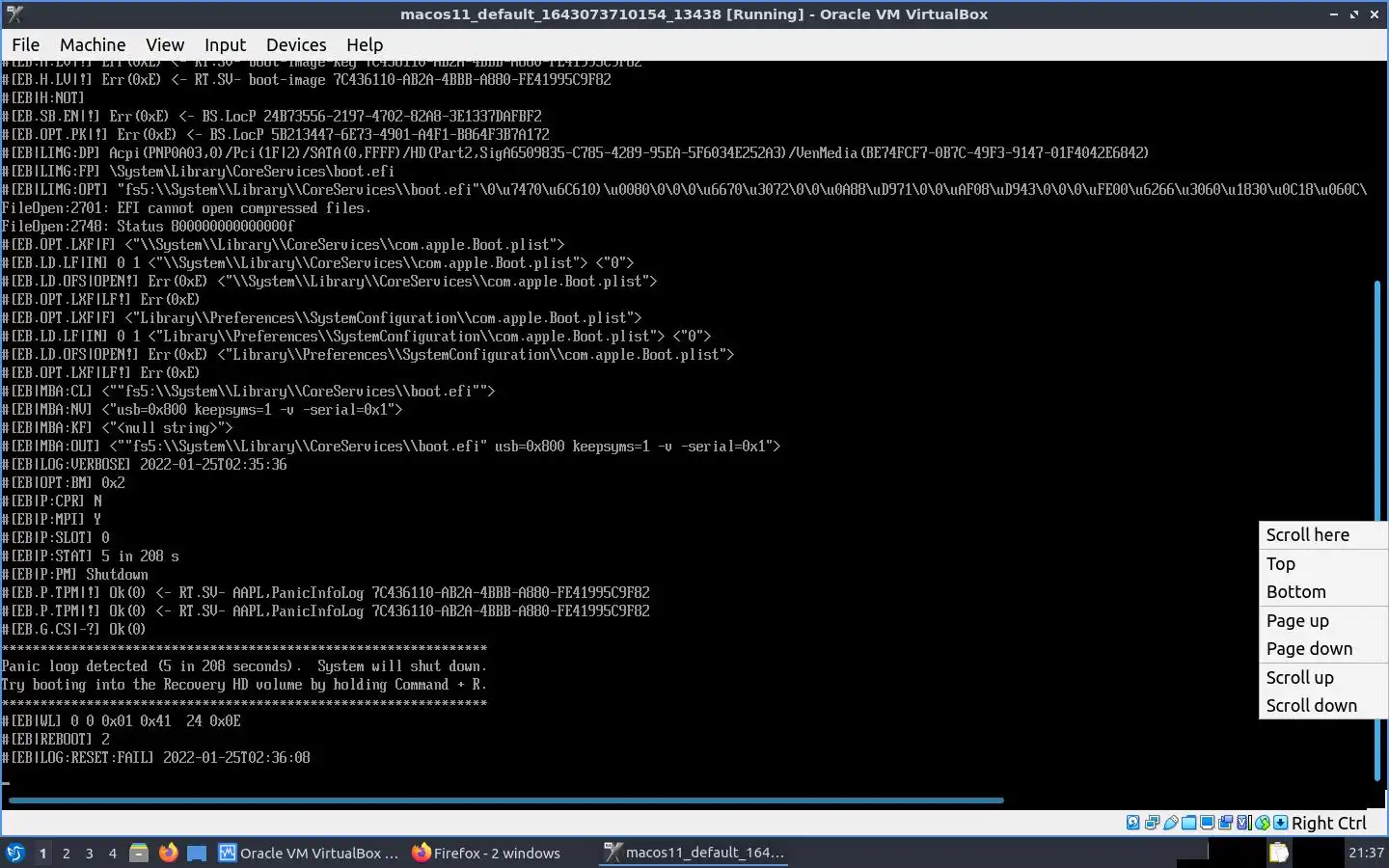This screenshot has width=1389, height=868.
Task: Click the 21:37 taskbar clock
Action: (x=1366, y=853)
